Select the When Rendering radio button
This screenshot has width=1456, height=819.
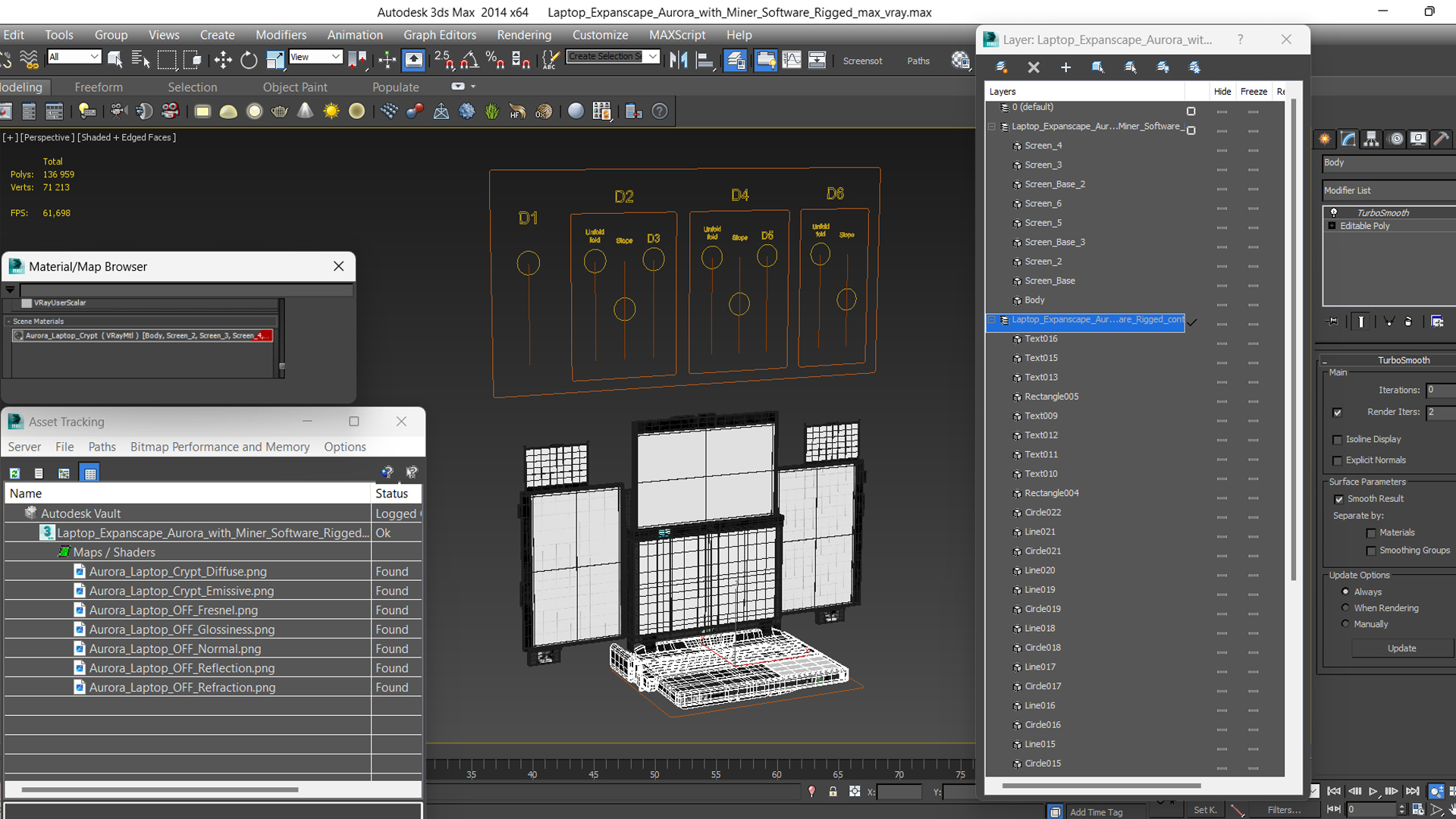pos(1345,607)
